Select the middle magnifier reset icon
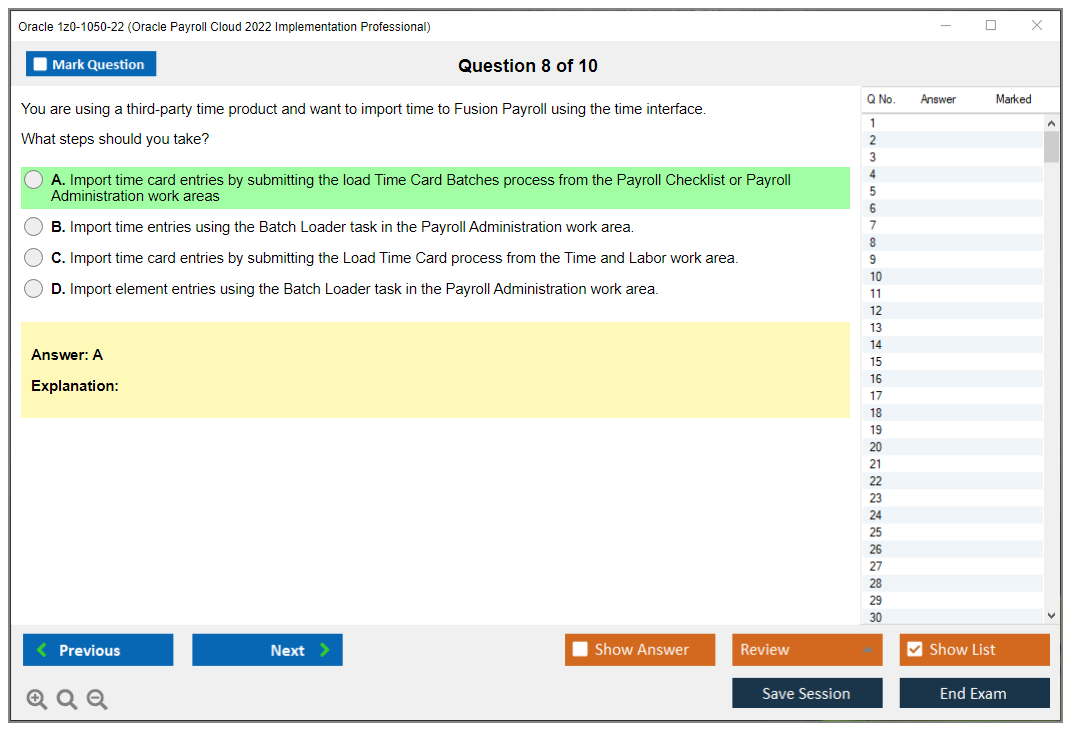Image resolution: width=1075 pixels, height=735 pixels. pos(66,699)
